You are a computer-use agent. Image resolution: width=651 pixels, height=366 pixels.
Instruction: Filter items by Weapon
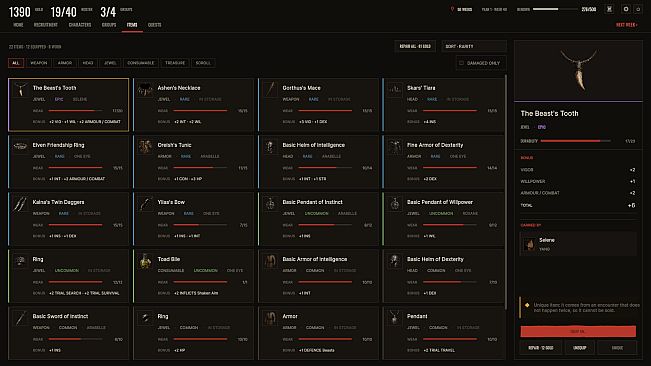tap(39, 63)
